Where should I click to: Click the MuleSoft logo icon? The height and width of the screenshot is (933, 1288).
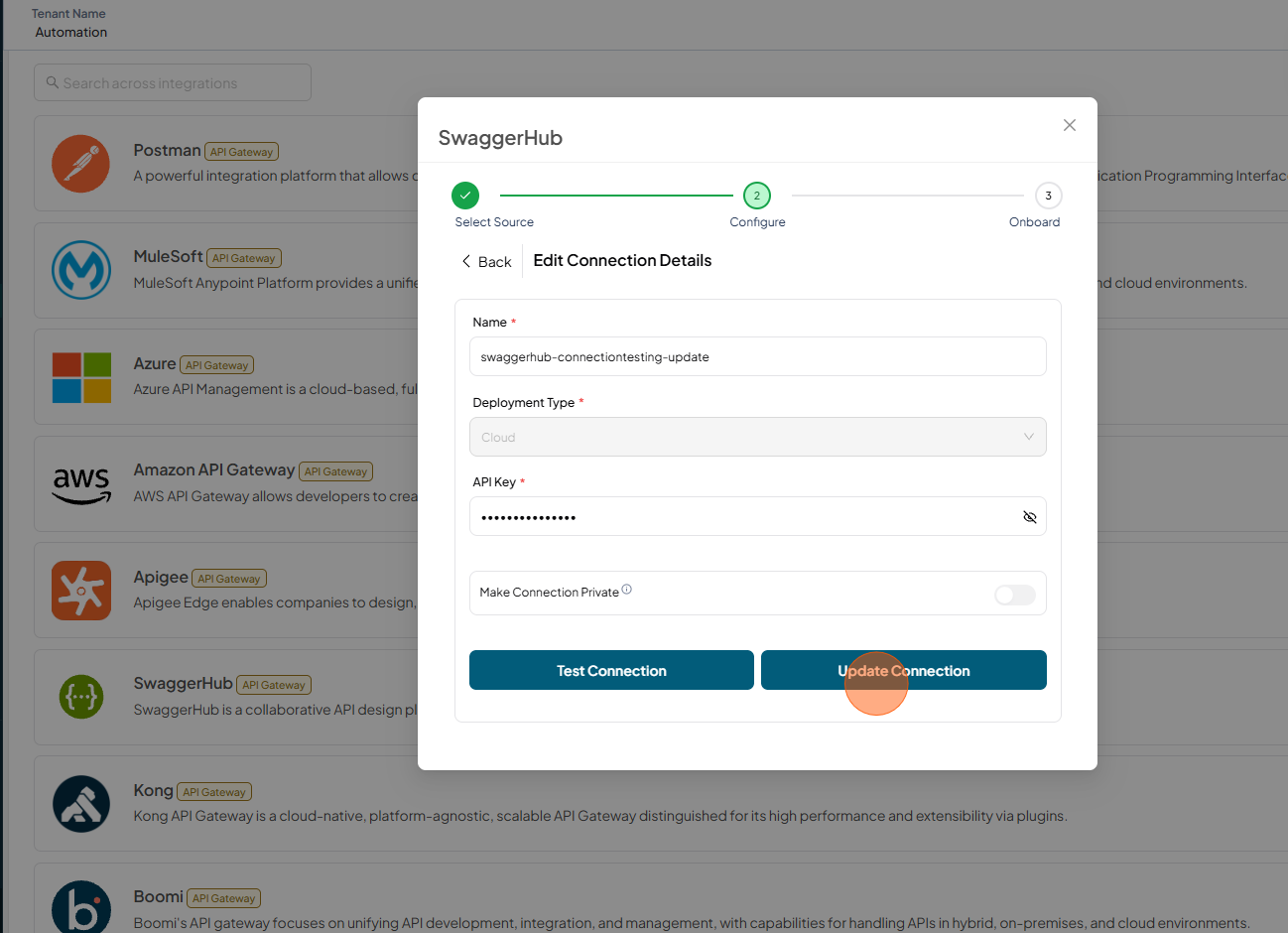coord(81,270)
